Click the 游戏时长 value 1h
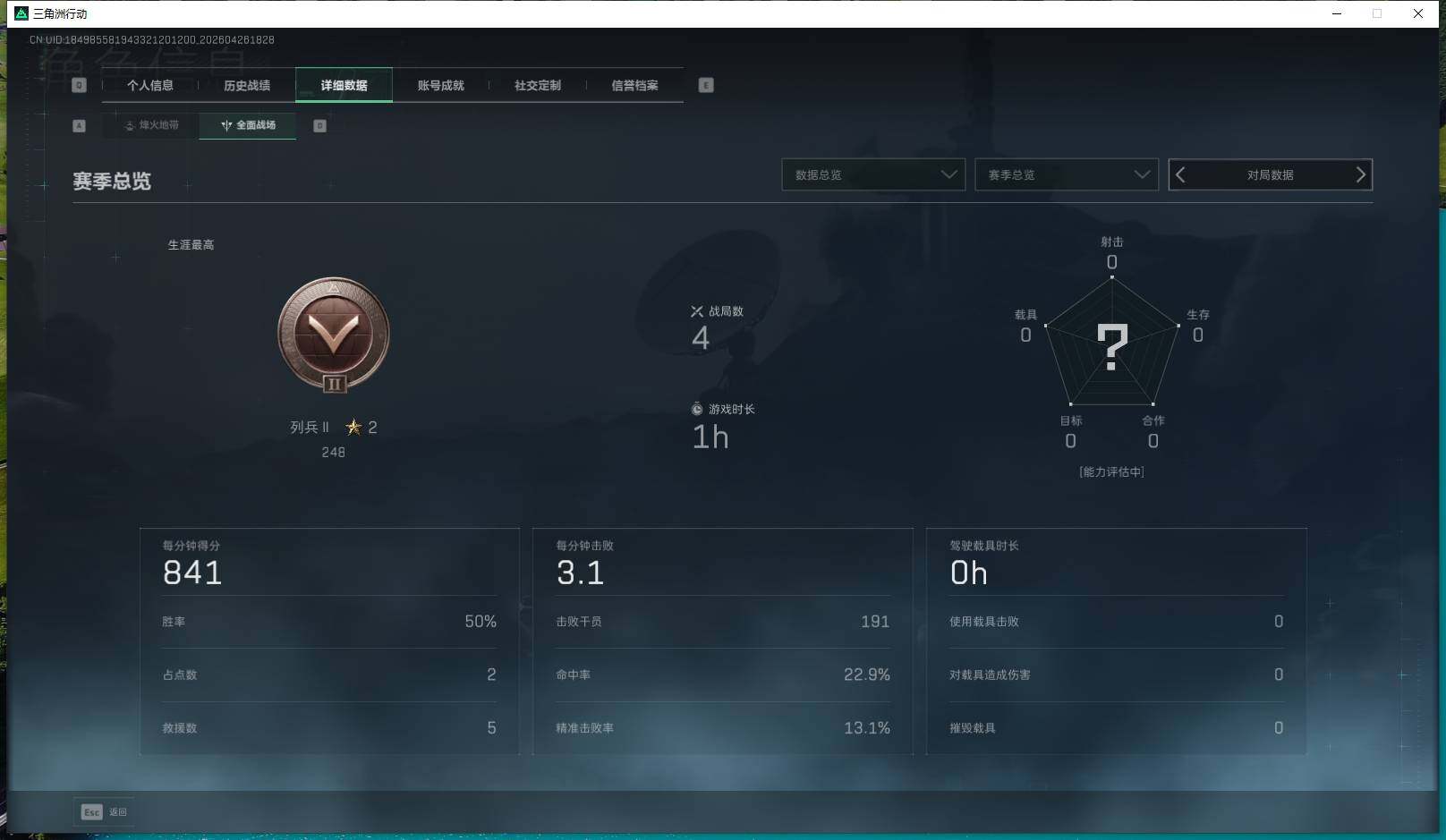 point(710,437)
